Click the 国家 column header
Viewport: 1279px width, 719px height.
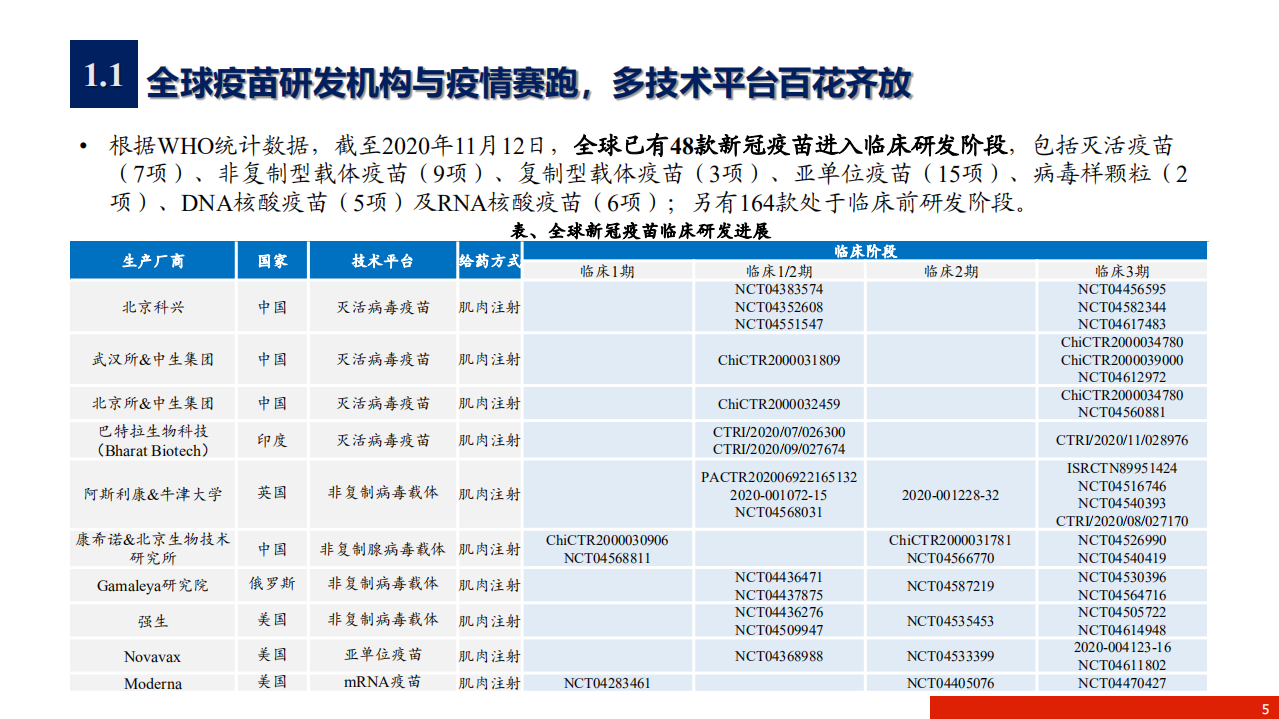(x=272, y=260)
